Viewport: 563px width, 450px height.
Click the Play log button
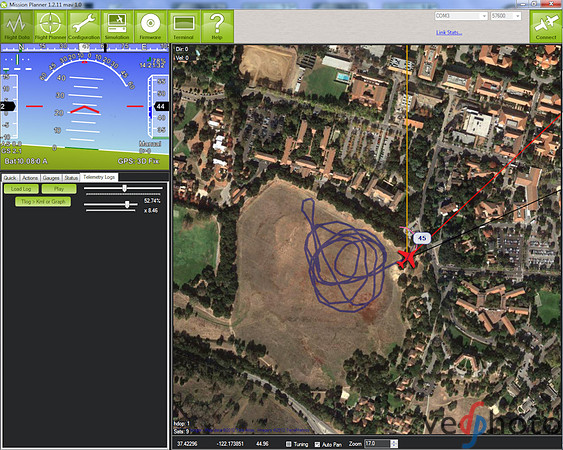click(59, 189)
